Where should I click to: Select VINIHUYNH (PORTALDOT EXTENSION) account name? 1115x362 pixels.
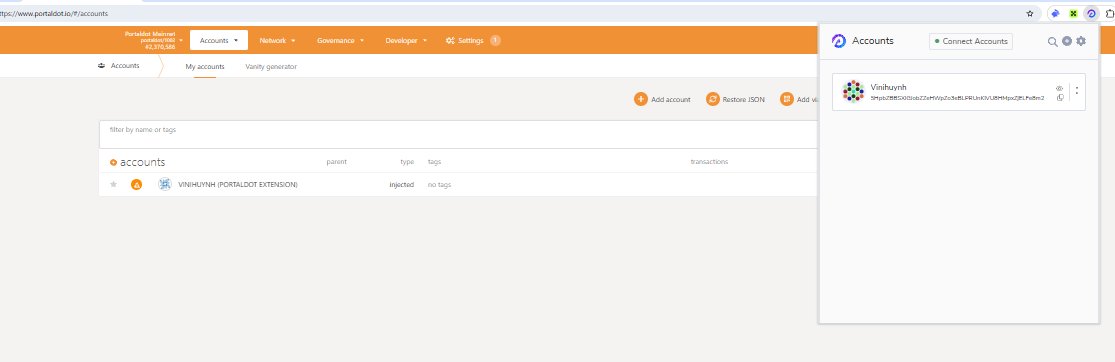[x=238, y=185]
